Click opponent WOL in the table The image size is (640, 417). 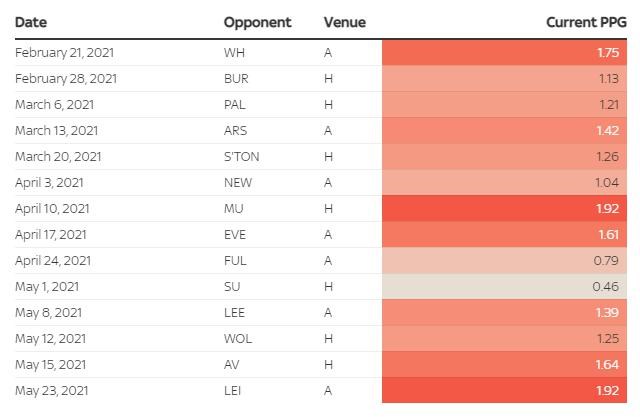point(237,339)
